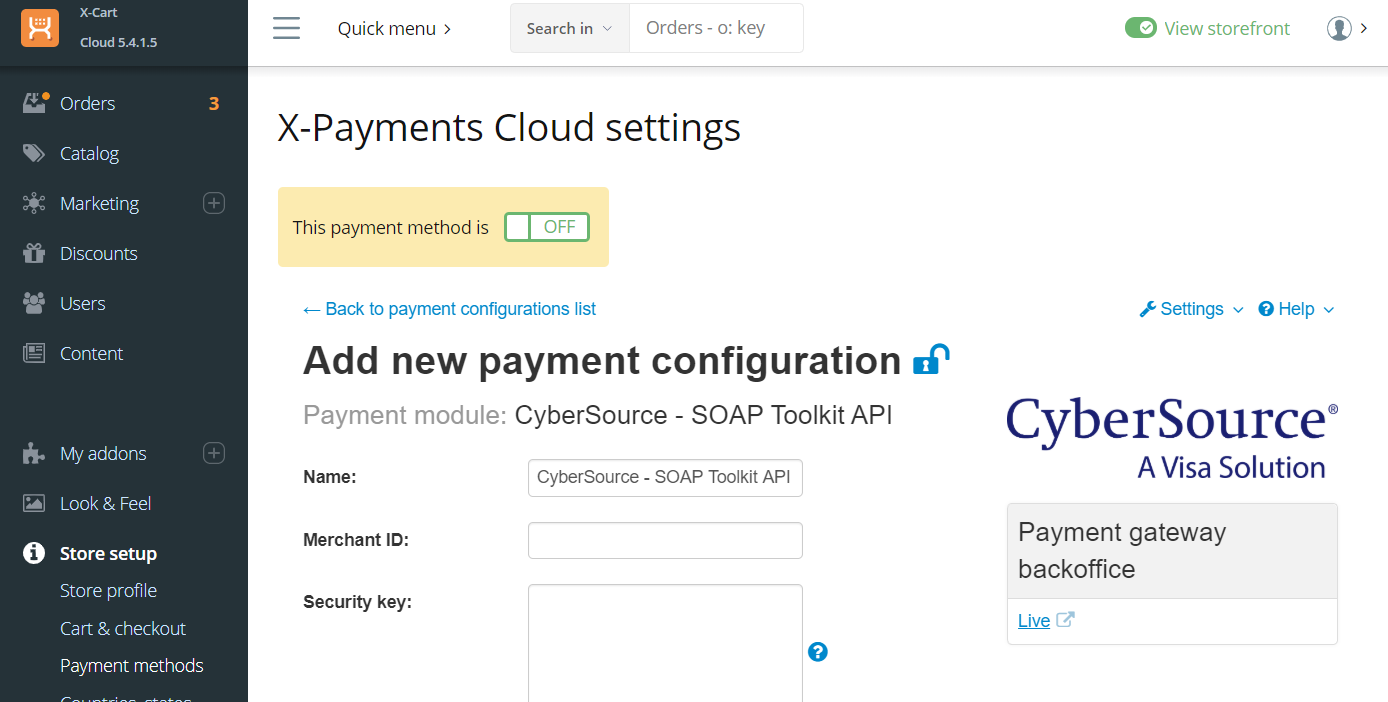Open Payment methods submenu item
Viewport: 1388px width, 702px height.
pos(132,665)
